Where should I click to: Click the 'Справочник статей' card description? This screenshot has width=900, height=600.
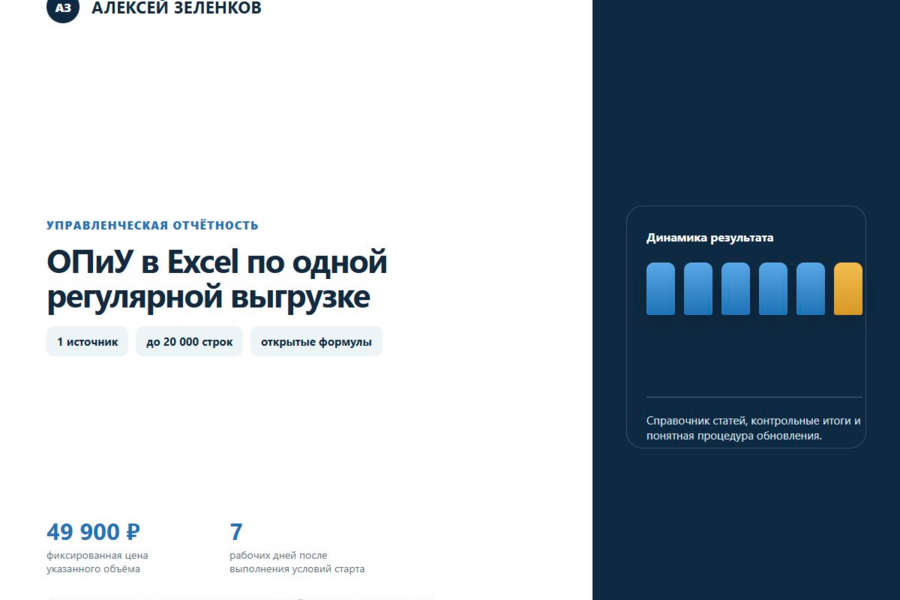click(x=753, y=428)
